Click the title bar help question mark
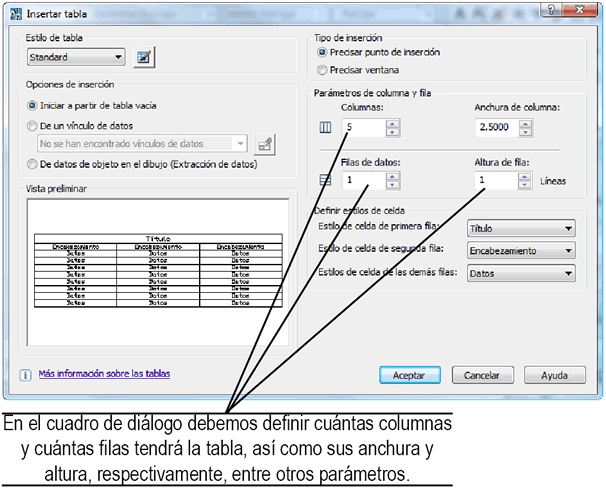606x490 pixels. pos(551,10)
